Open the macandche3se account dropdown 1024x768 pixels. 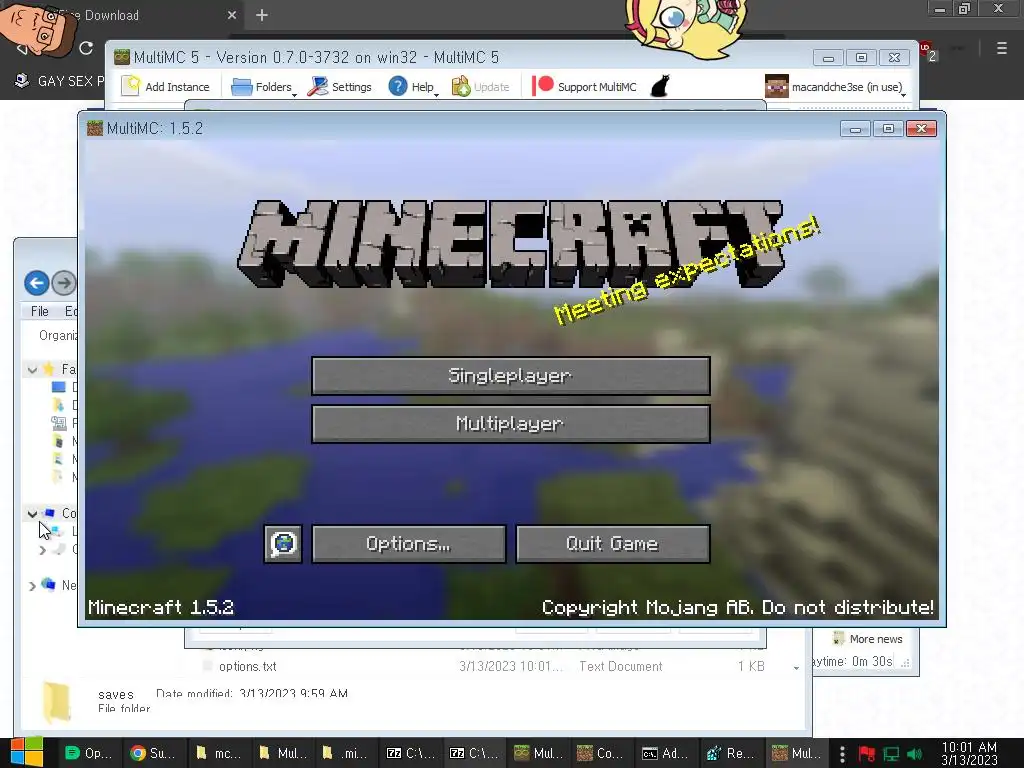[837, 86]
